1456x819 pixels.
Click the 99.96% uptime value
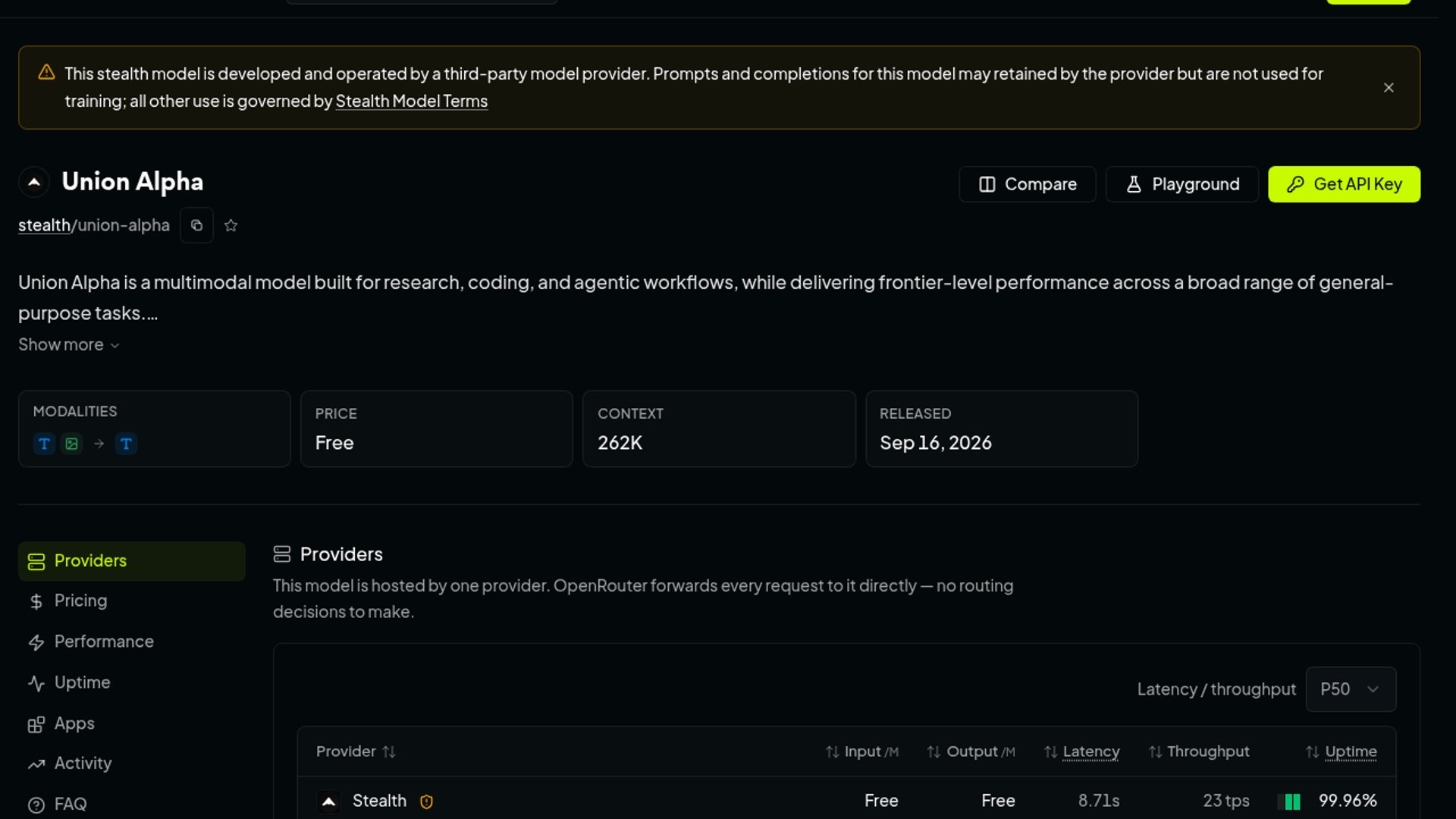pyautogui.click(x=1348, y=801)
